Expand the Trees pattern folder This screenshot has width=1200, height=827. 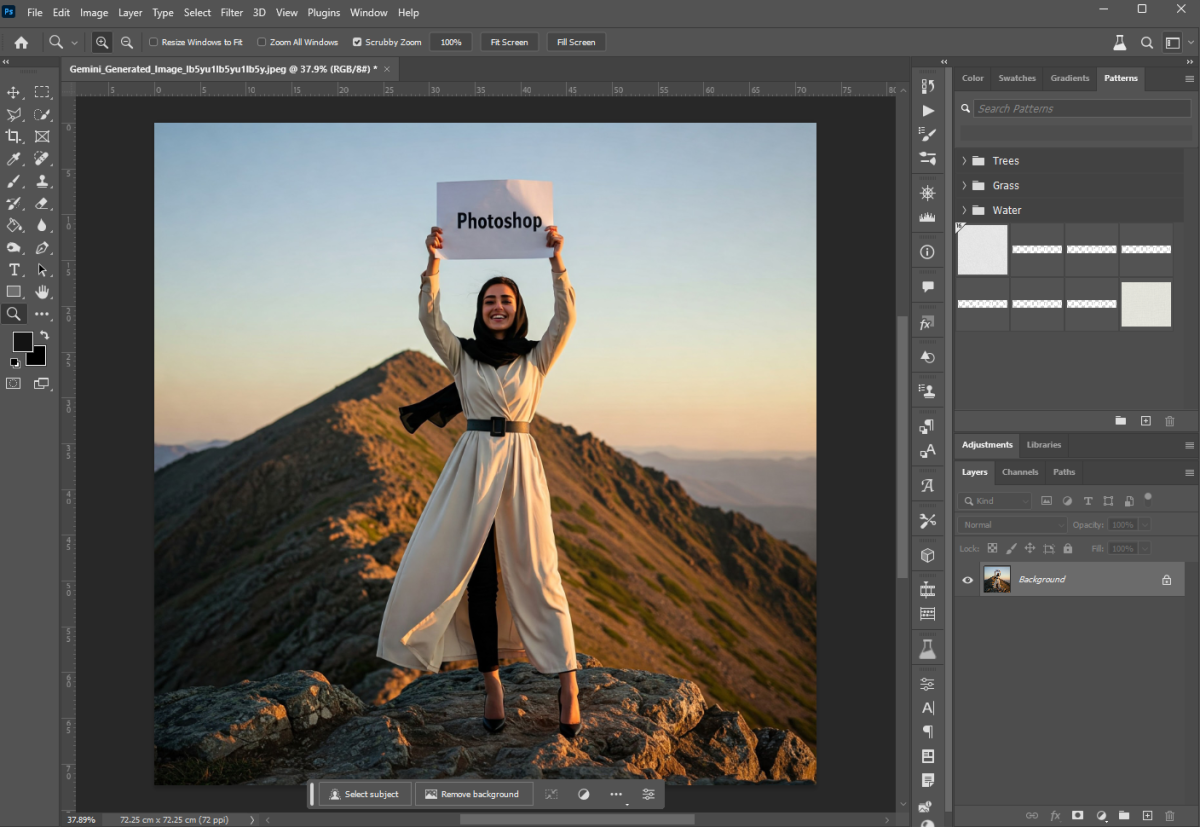pyautogui.click(x=964, y=161)
